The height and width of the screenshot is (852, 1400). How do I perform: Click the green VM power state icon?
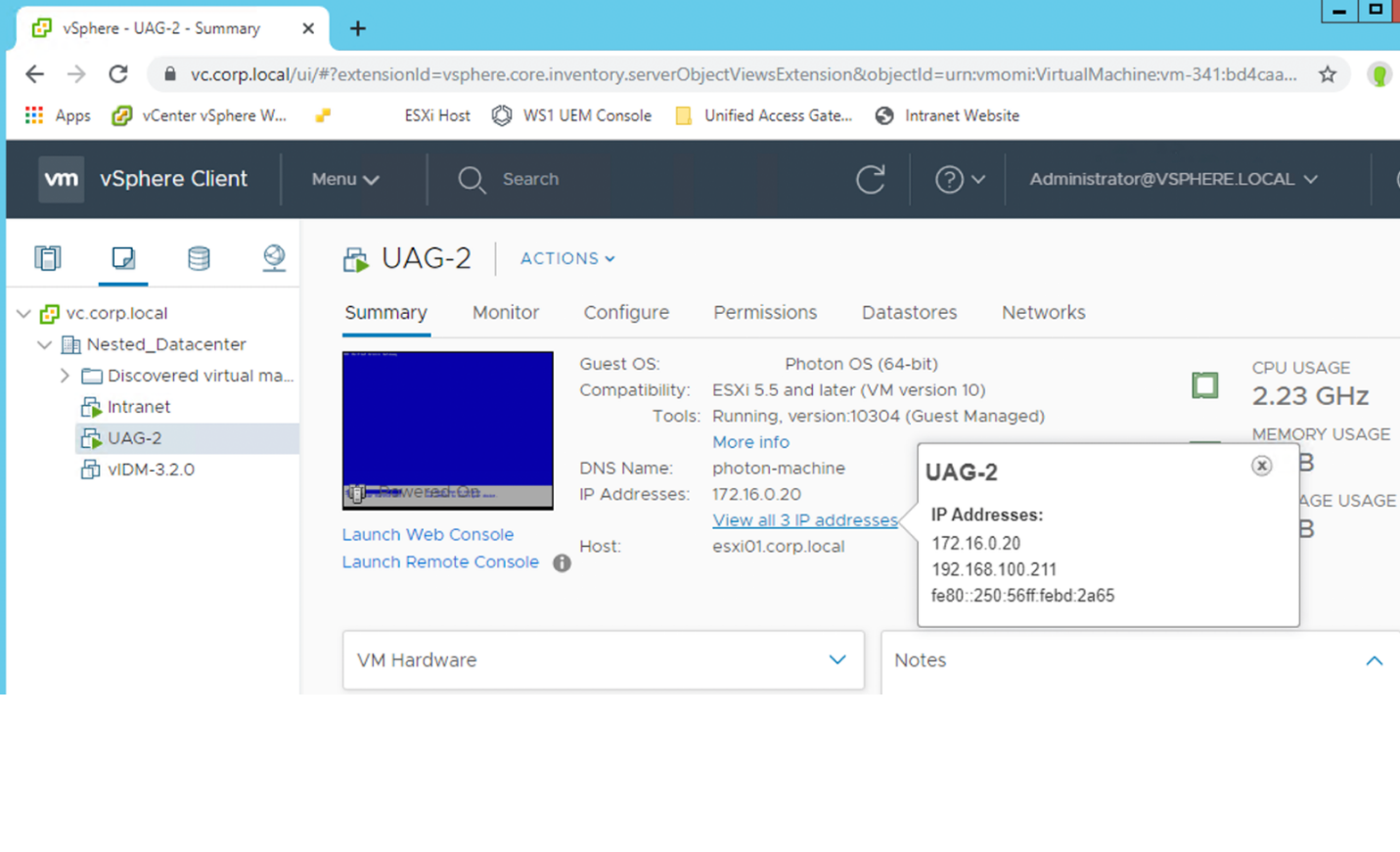click(x=1204, y=385)
